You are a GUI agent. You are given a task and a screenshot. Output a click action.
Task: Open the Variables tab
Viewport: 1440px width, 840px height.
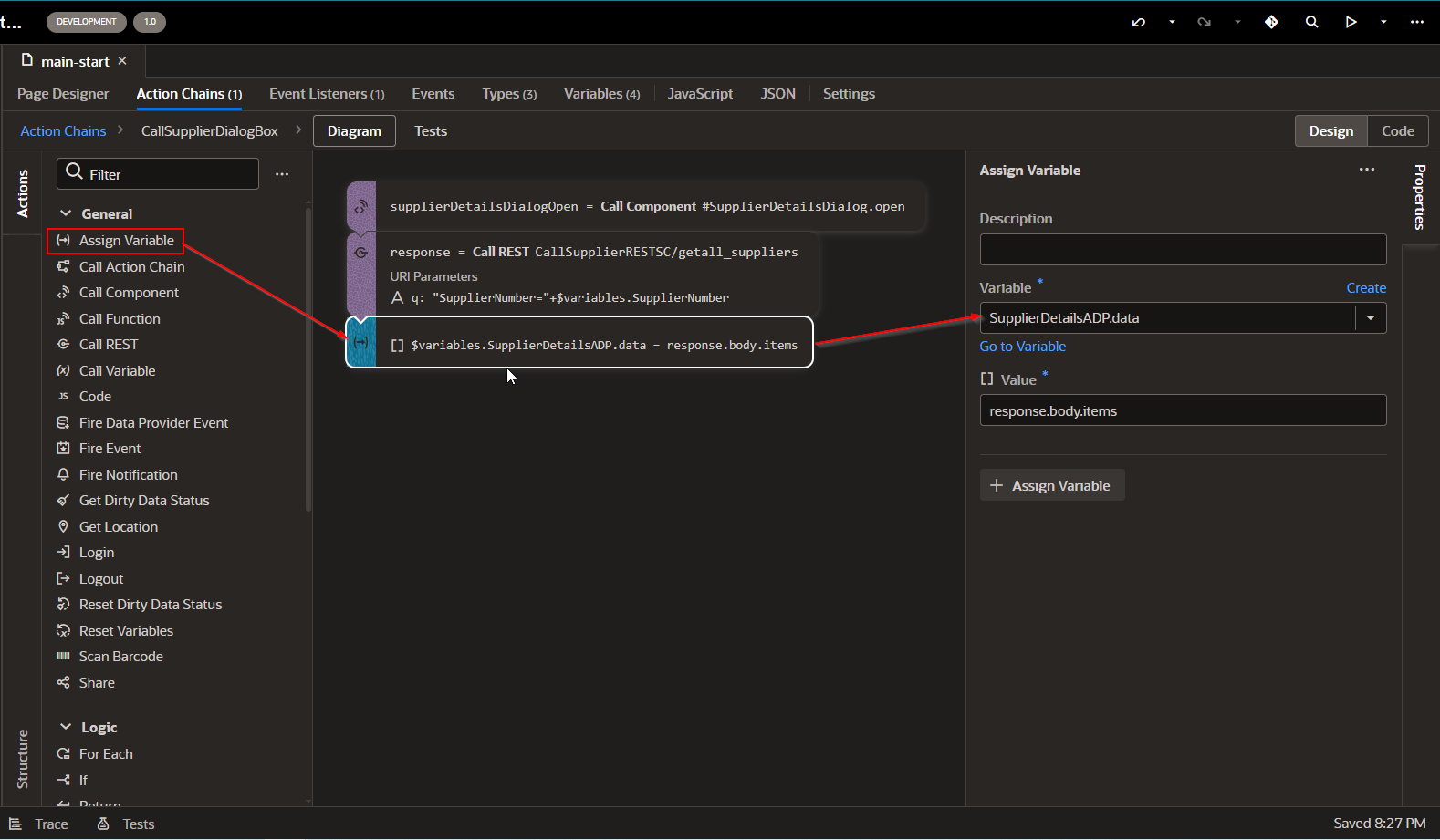[601, 93]
